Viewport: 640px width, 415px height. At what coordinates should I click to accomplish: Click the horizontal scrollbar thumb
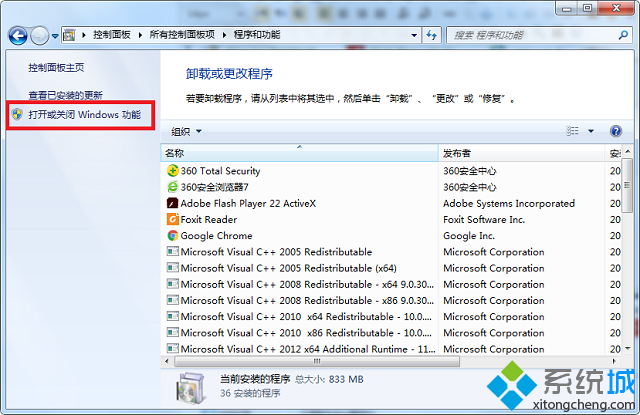(317, 361)
